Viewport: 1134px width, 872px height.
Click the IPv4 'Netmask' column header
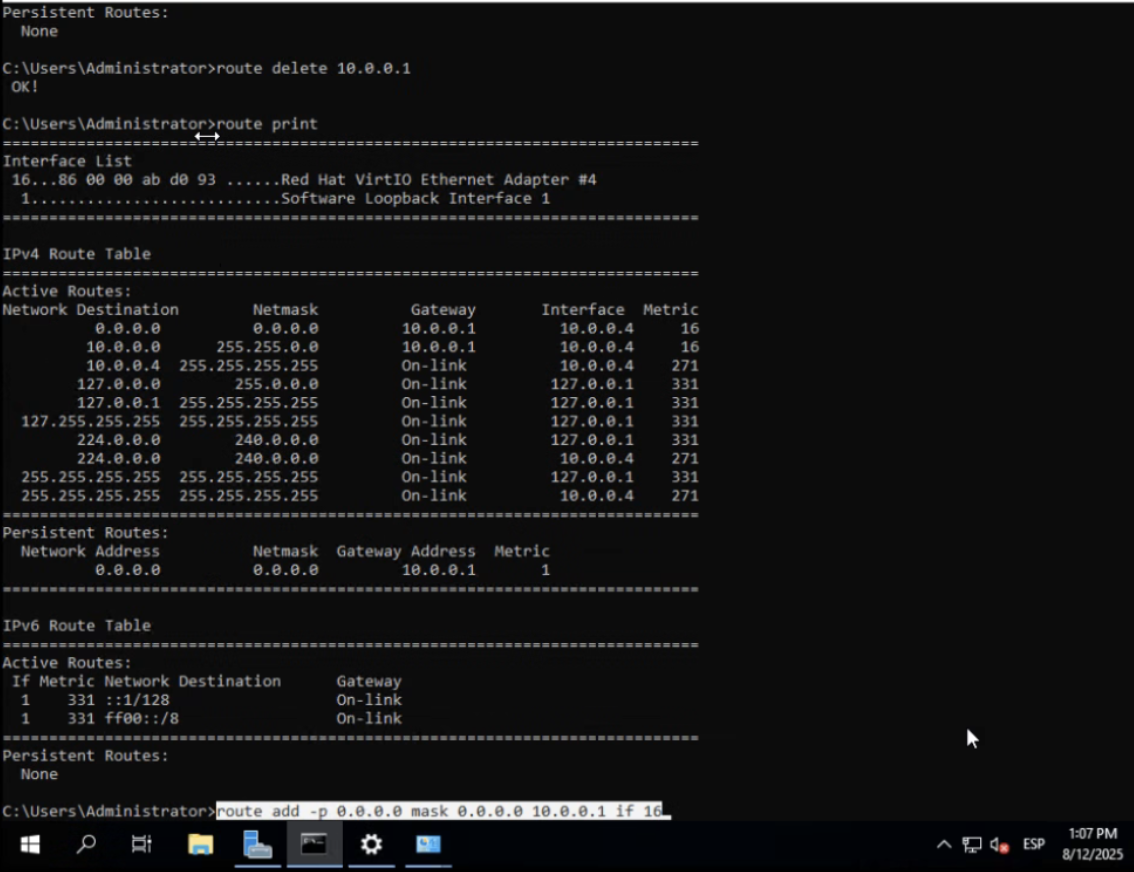tap(285, 309)
